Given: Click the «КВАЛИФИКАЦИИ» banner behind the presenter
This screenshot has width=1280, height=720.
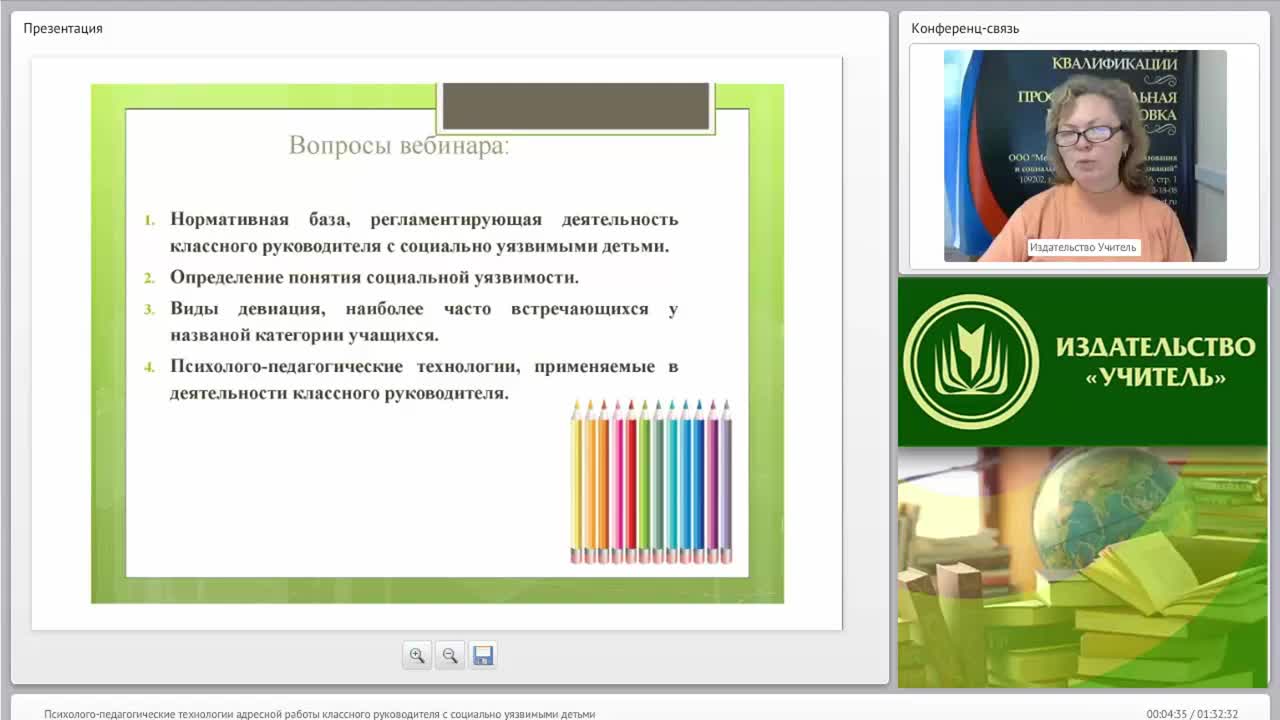Looking at the screenshot, I should (x=1115, y=64).
